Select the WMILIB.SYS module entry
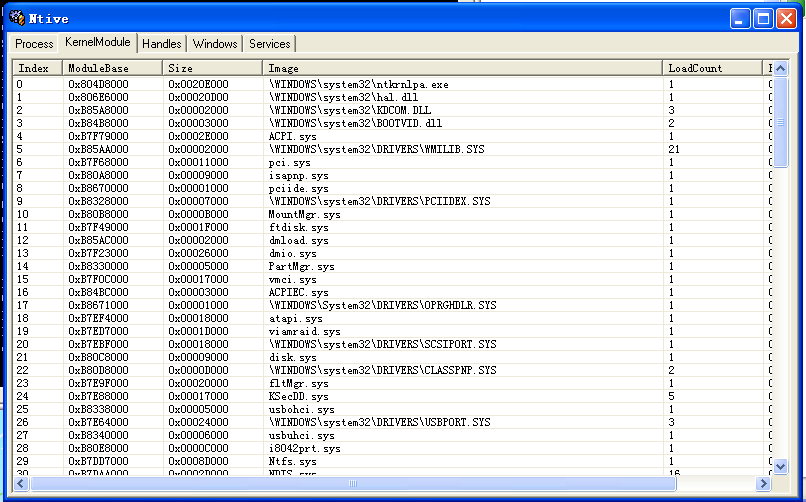This screenshot has height=502, width=806. [x=392, y=149]
